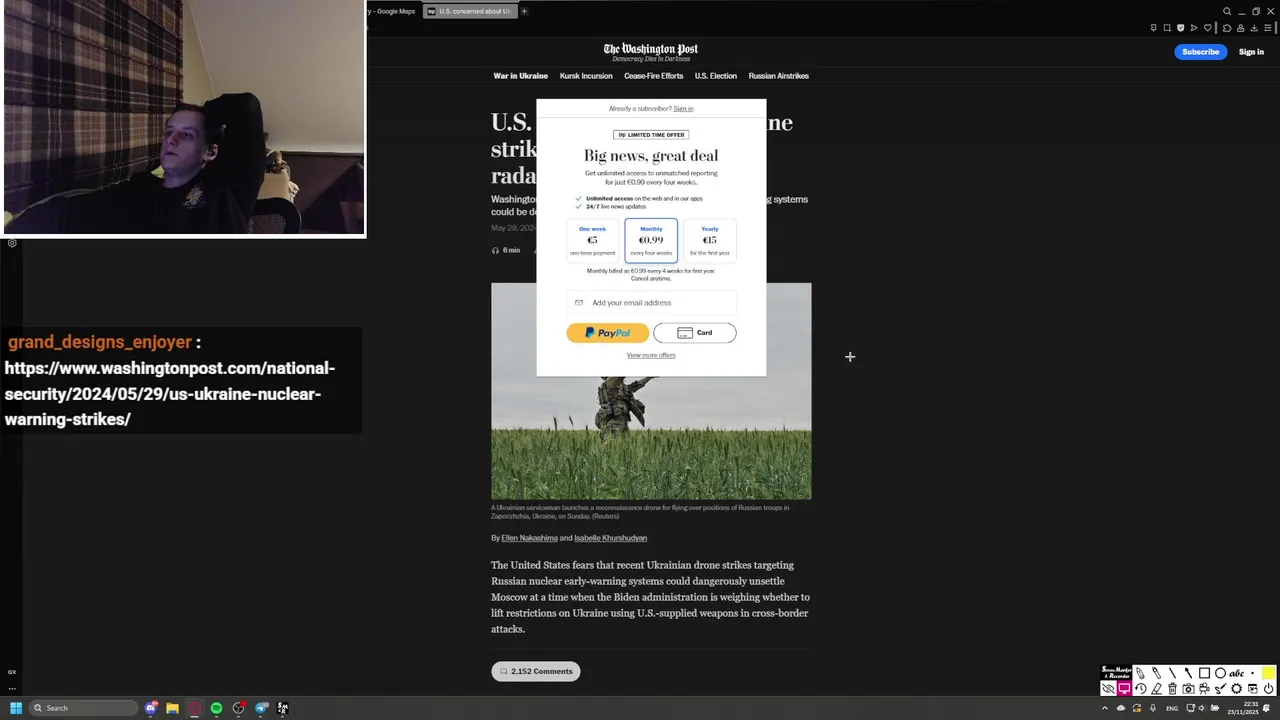This screenshot has width=1280, height=720.
Task: Open the 2,152 Comments button
Action: [536, 671]
